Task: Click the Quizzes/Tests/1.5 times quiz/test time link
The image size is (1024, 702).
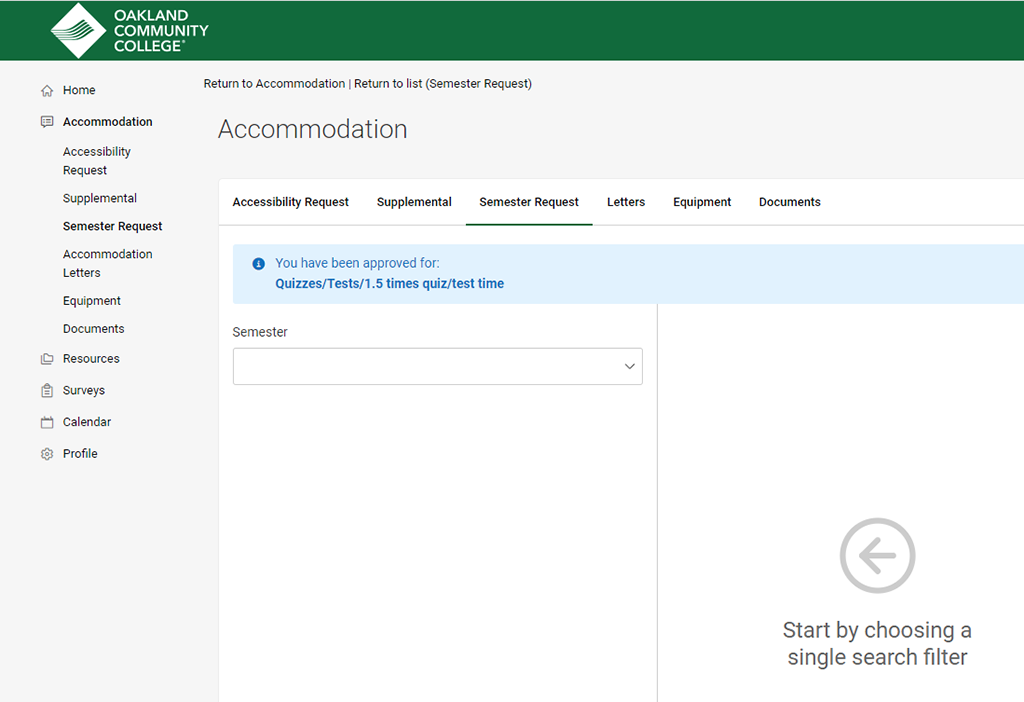Action: (x=390, y=284)
